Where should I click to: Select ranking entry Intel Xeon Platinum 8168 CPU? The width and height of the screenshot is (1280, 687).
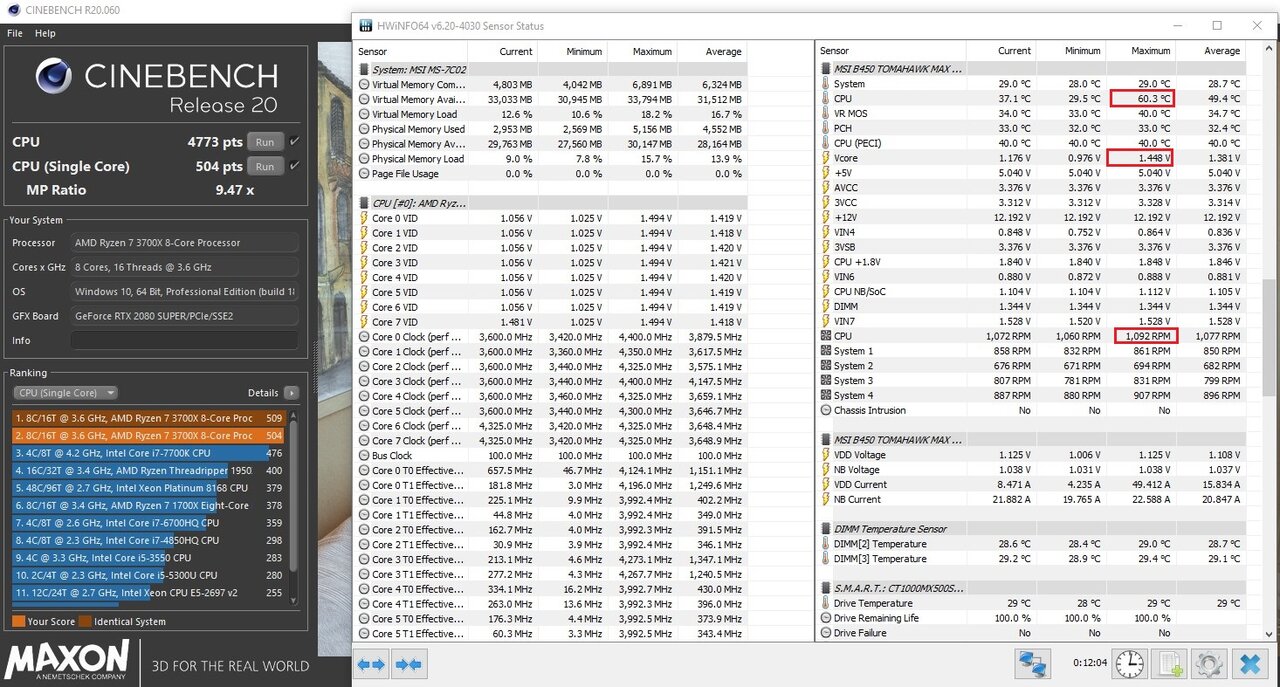[150, 488]
